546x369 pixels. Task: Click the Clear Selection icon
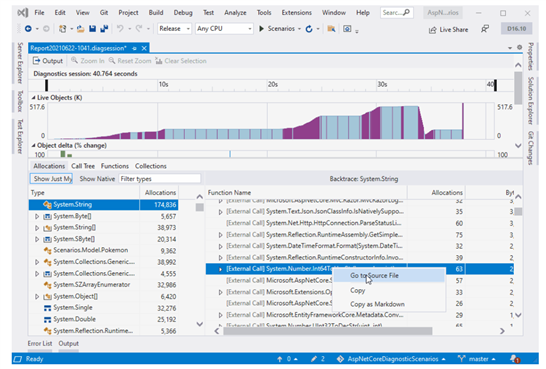click(159, 61)
